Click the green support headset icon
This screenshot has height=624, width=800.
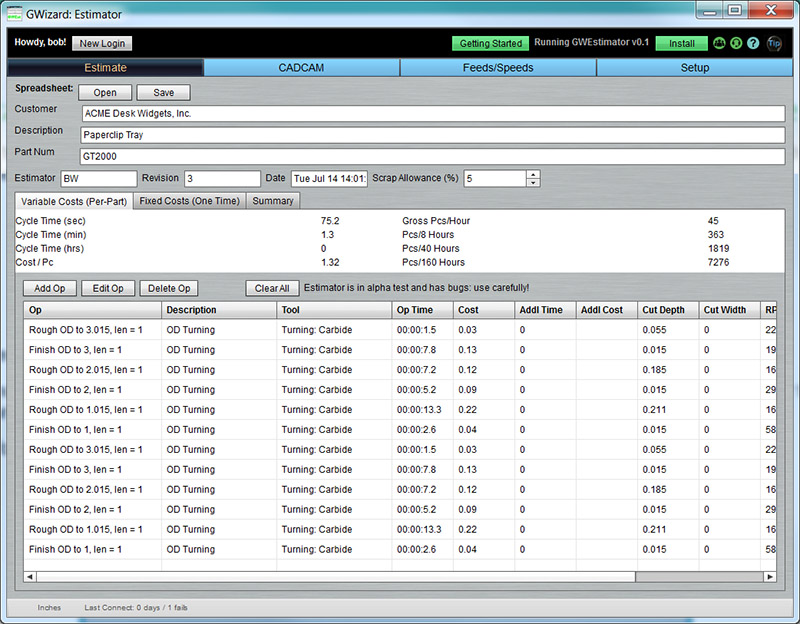[x=737, y=44]
